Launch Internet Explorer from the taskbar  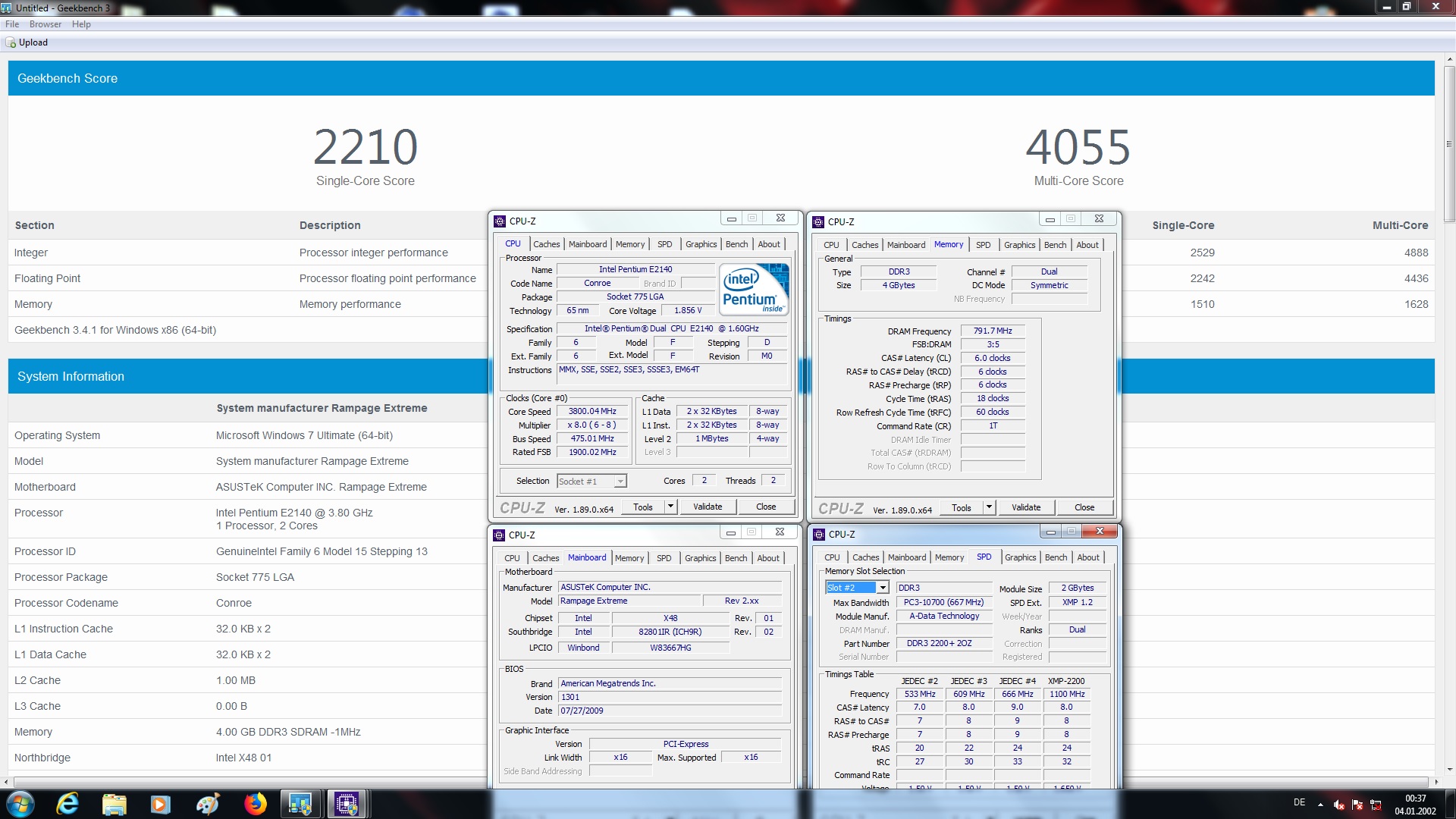point(67,804)
